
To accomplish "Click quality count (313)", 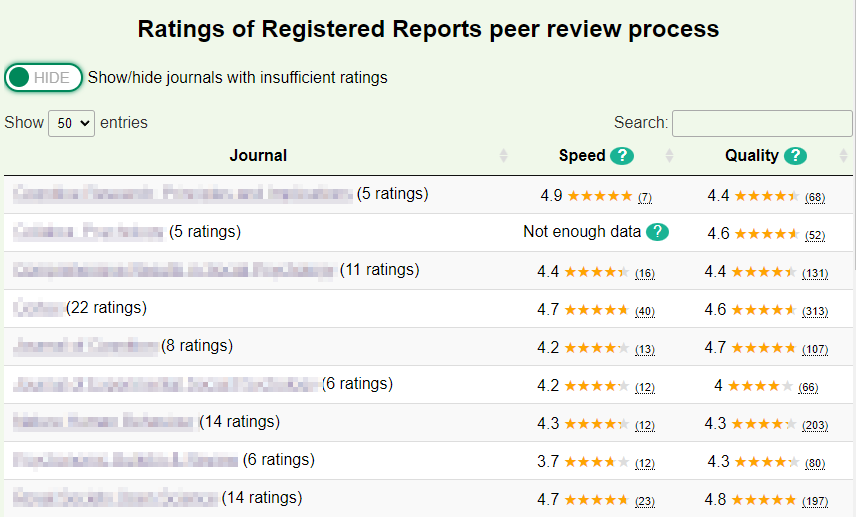I will pyautogui.click(x=815, y=312).
